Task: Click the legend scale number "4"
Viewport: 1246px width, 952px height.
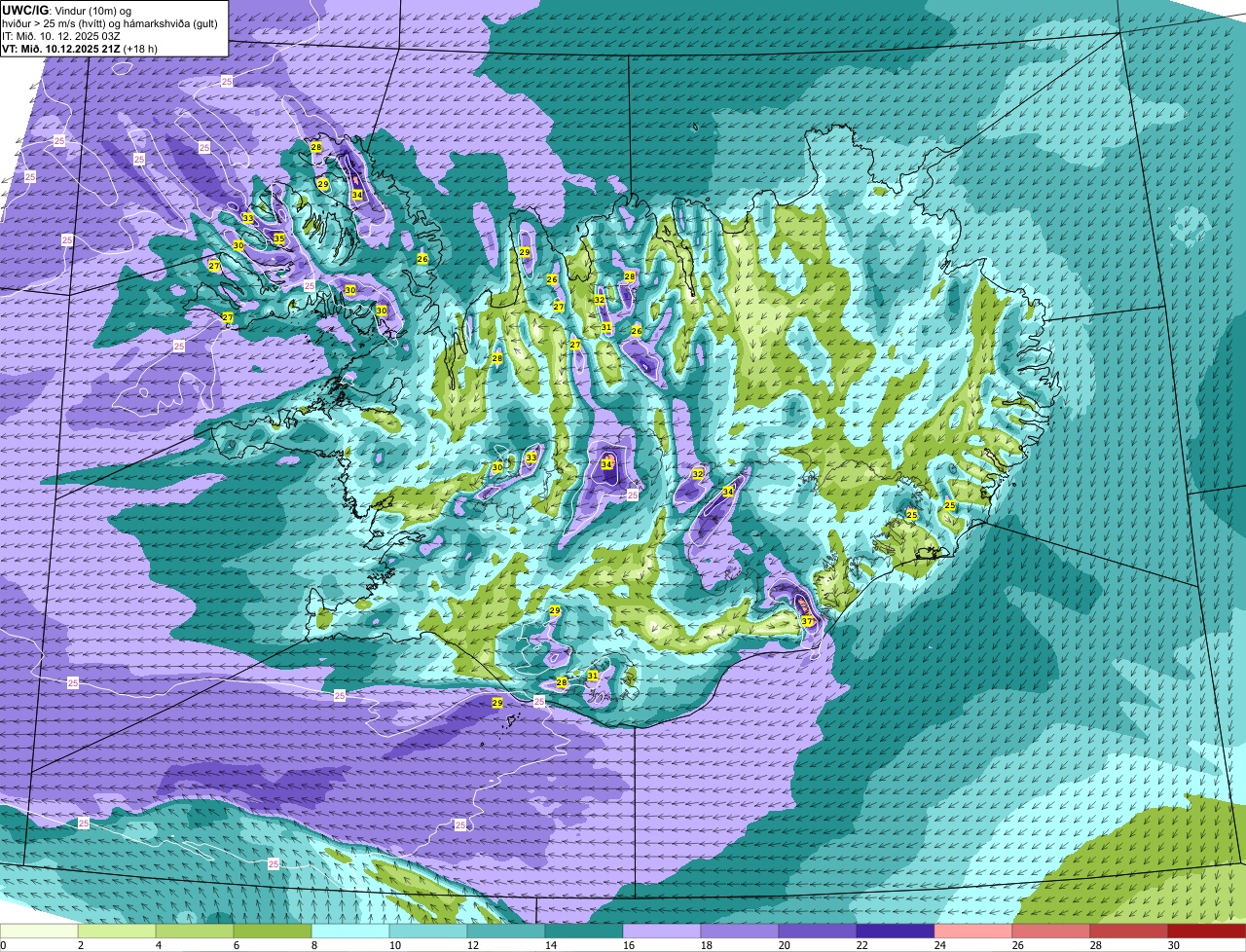Action: 159,945
